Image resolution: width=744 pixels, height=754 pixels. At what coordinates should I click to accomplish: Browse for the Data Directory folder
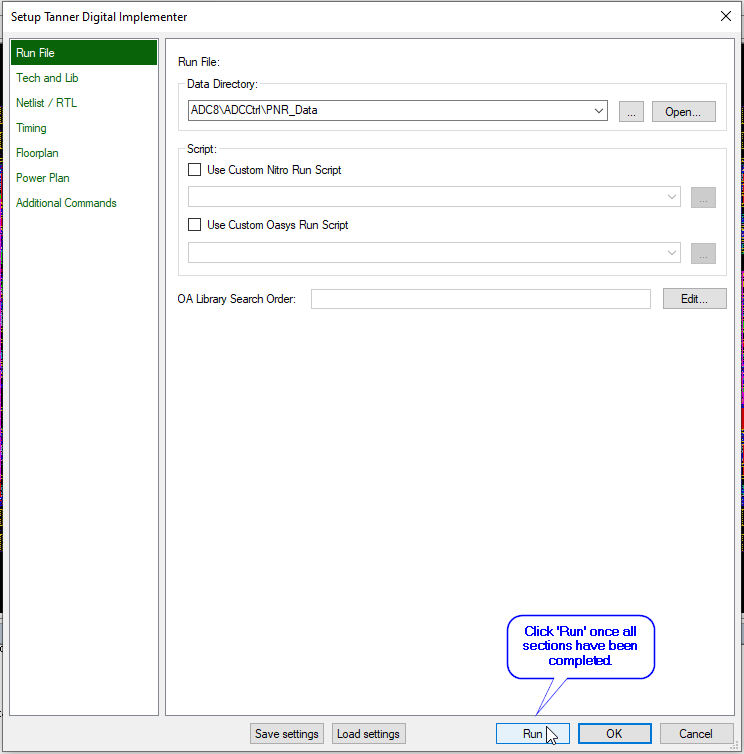click(x=631, y=112)
